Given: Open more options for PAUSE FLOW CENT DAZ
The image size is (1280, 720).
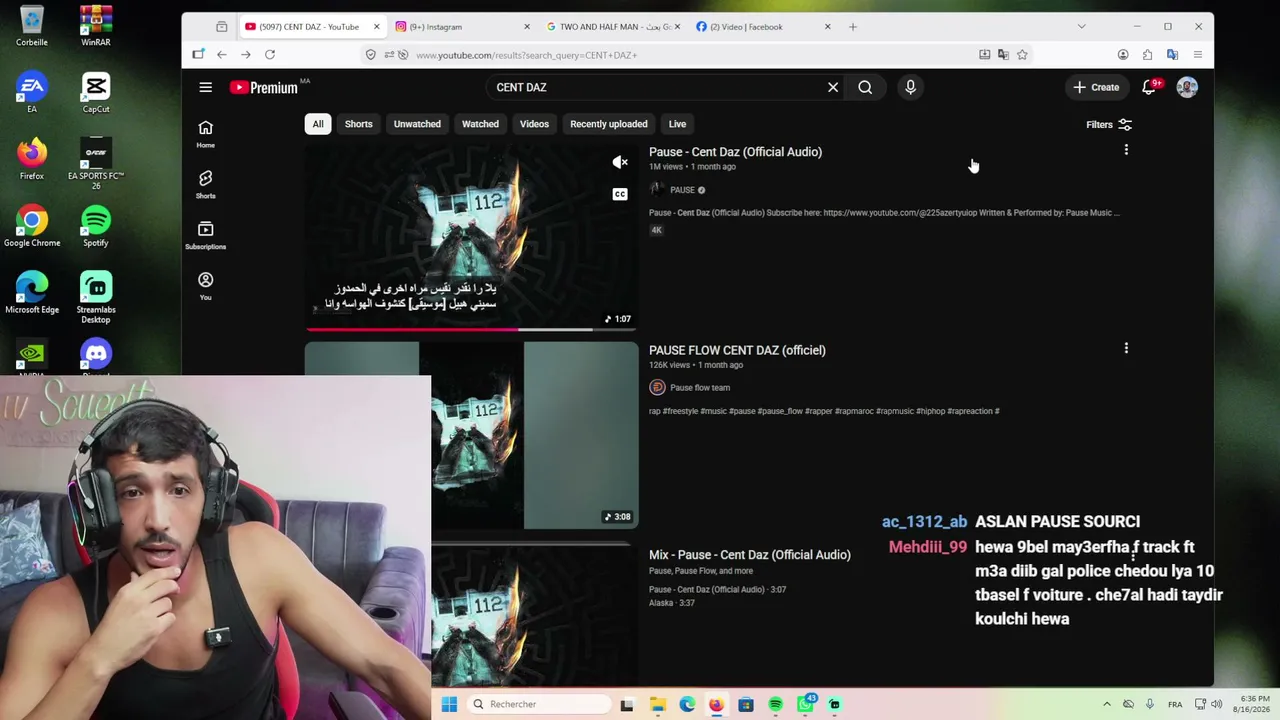Looking at the screenshot, I should click(x=1126, y=348).
